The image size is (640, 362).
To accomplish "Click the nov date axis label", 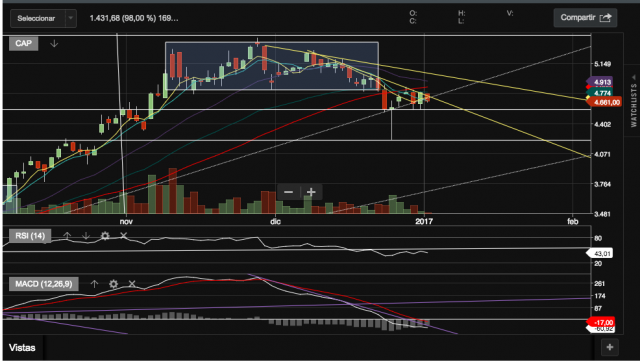I will click(126, 222).
